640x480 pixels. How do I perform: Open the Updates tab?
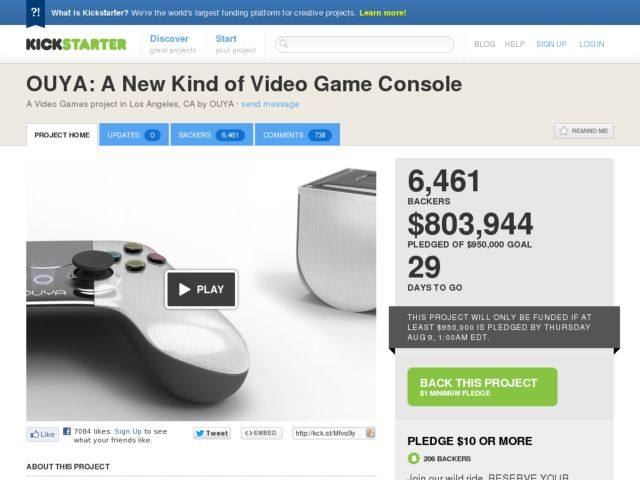coord(134,135)
